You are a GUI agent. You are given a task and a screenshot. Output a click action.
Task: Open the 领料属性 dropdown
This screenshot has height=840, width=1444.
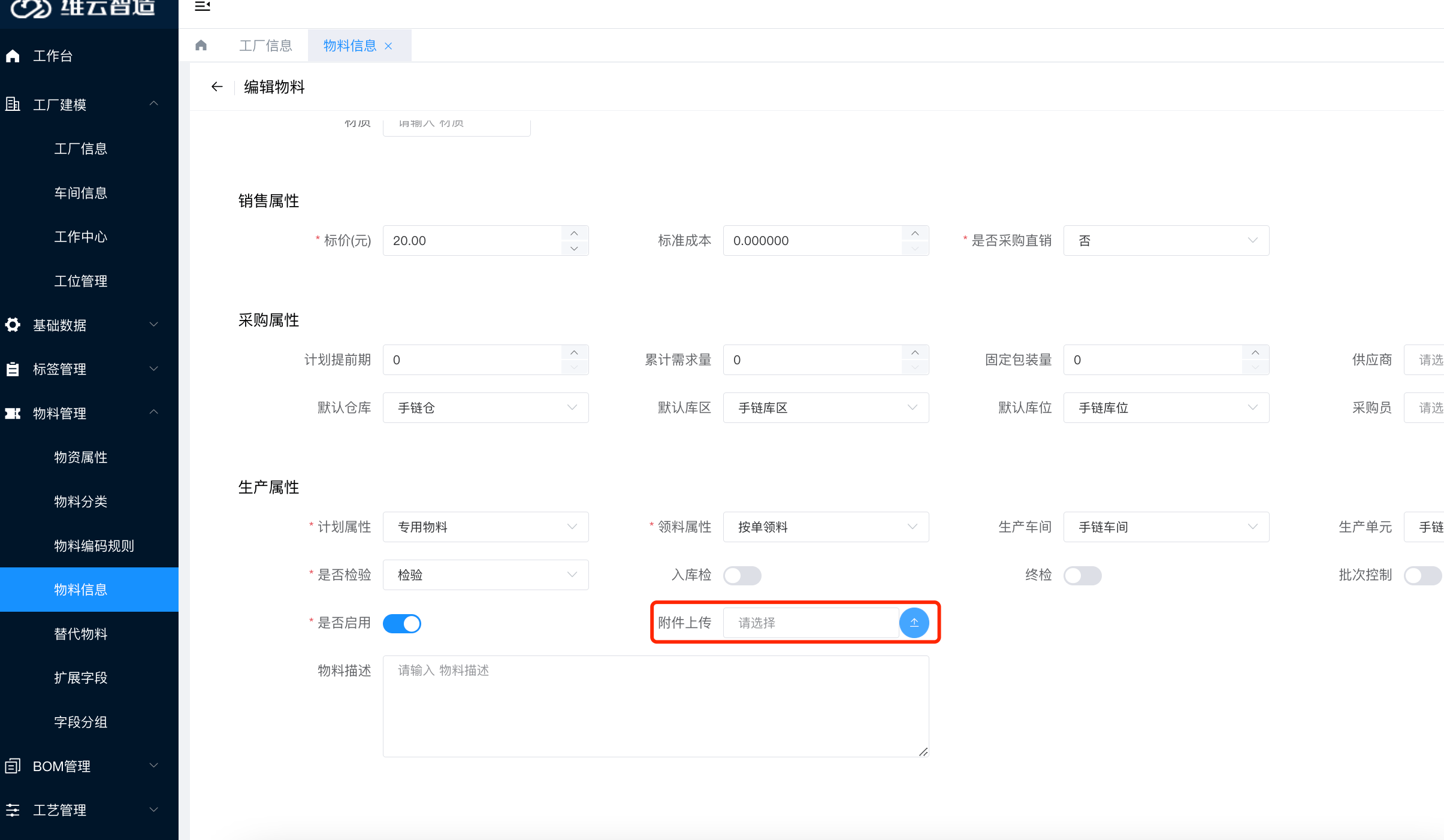826,527
